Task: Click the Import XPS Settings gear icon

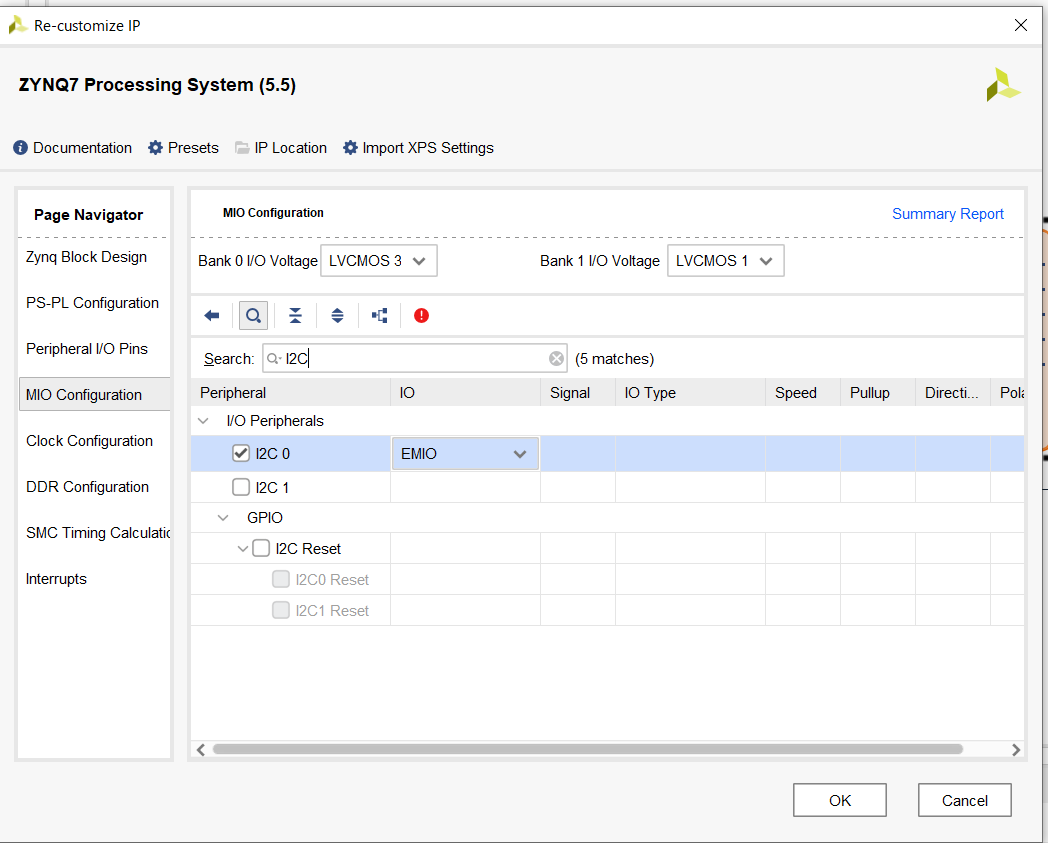Action: [x=350, y=148]
